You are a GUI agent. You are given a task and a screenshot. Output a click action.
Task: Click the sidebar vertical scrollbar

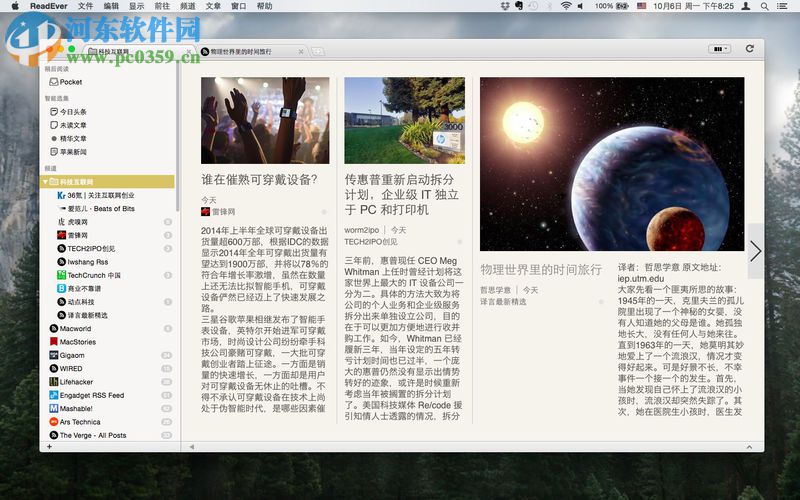178,138
